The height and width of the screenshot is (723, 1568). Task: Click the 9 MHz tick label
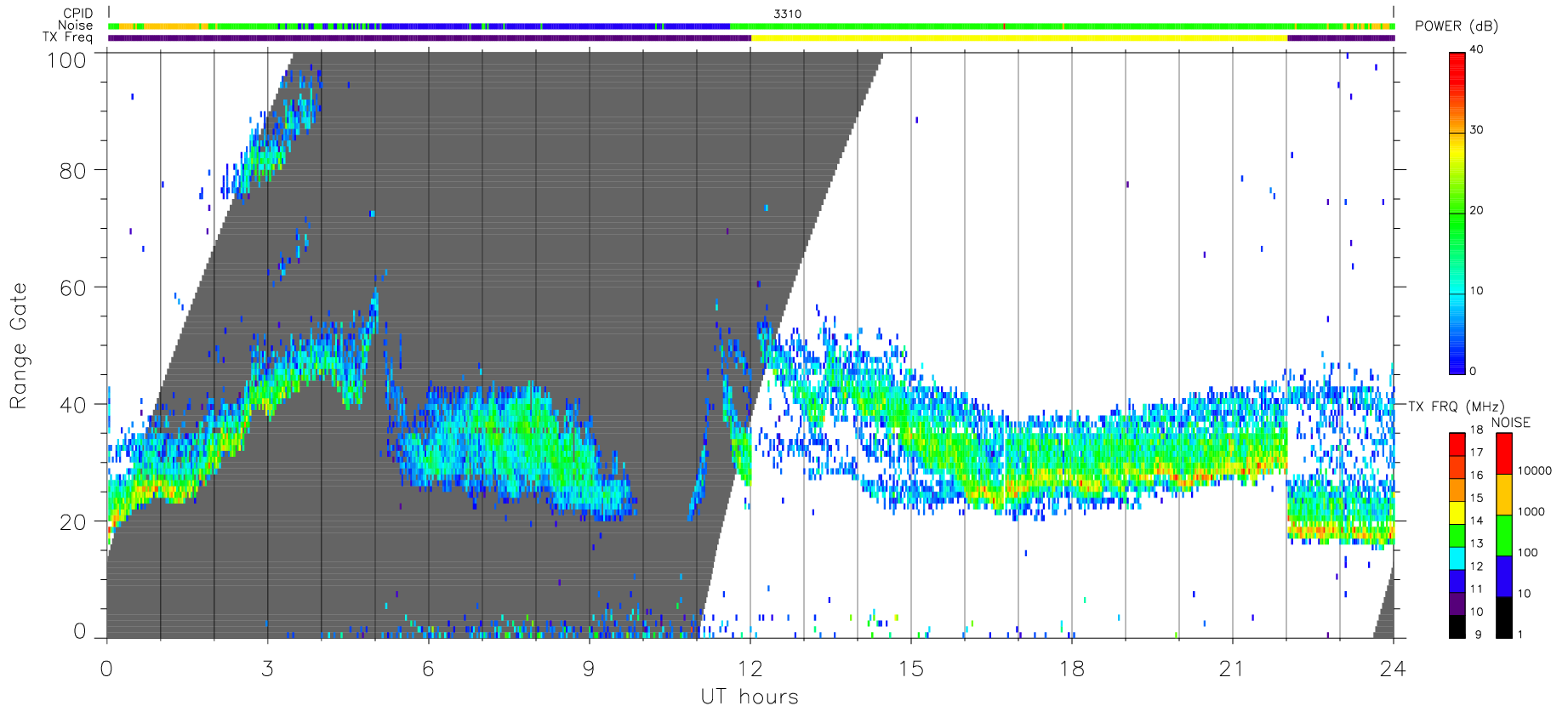[1478, 635]
